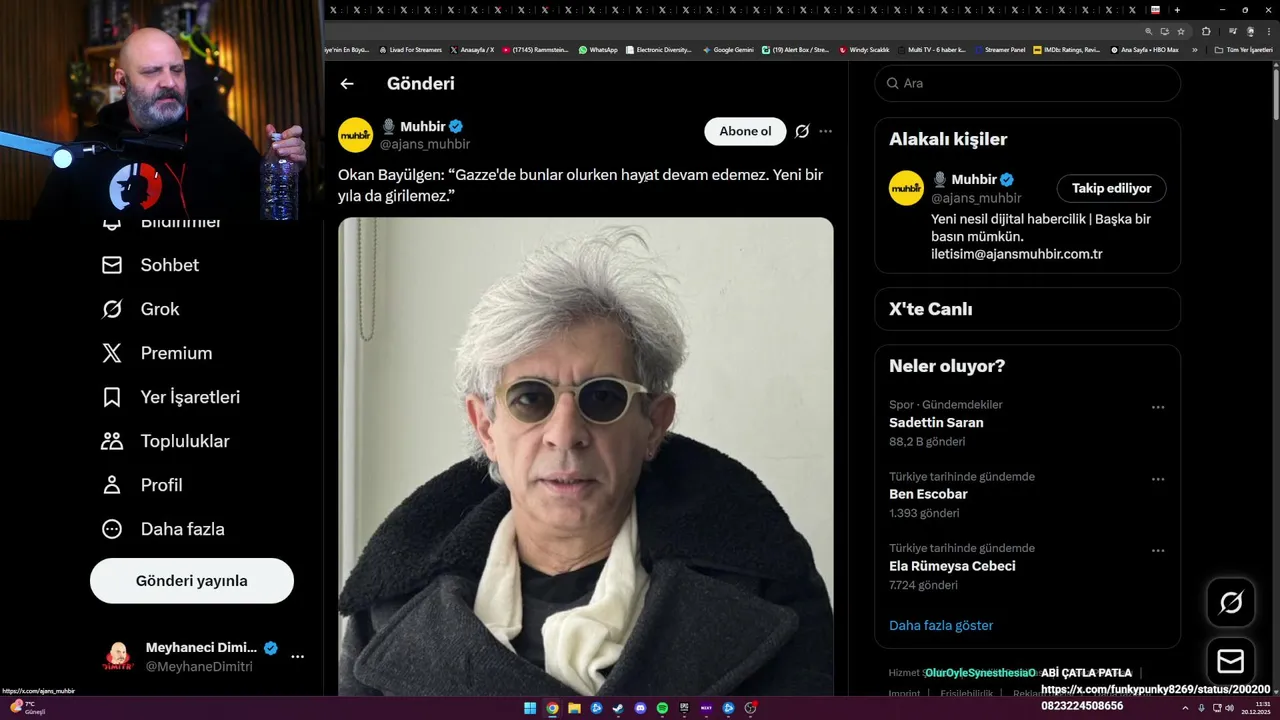Click the Takip ediyor button
The image size is (1280, 720).
(1111, 188)
